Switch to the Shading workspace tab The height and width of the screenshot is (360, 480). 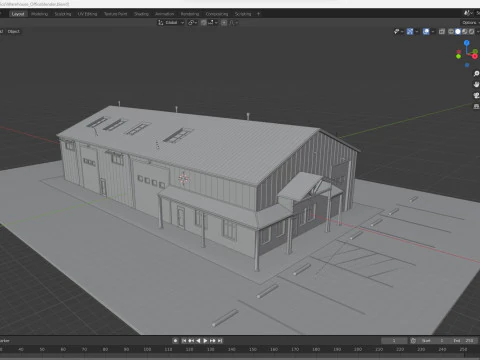141,14
